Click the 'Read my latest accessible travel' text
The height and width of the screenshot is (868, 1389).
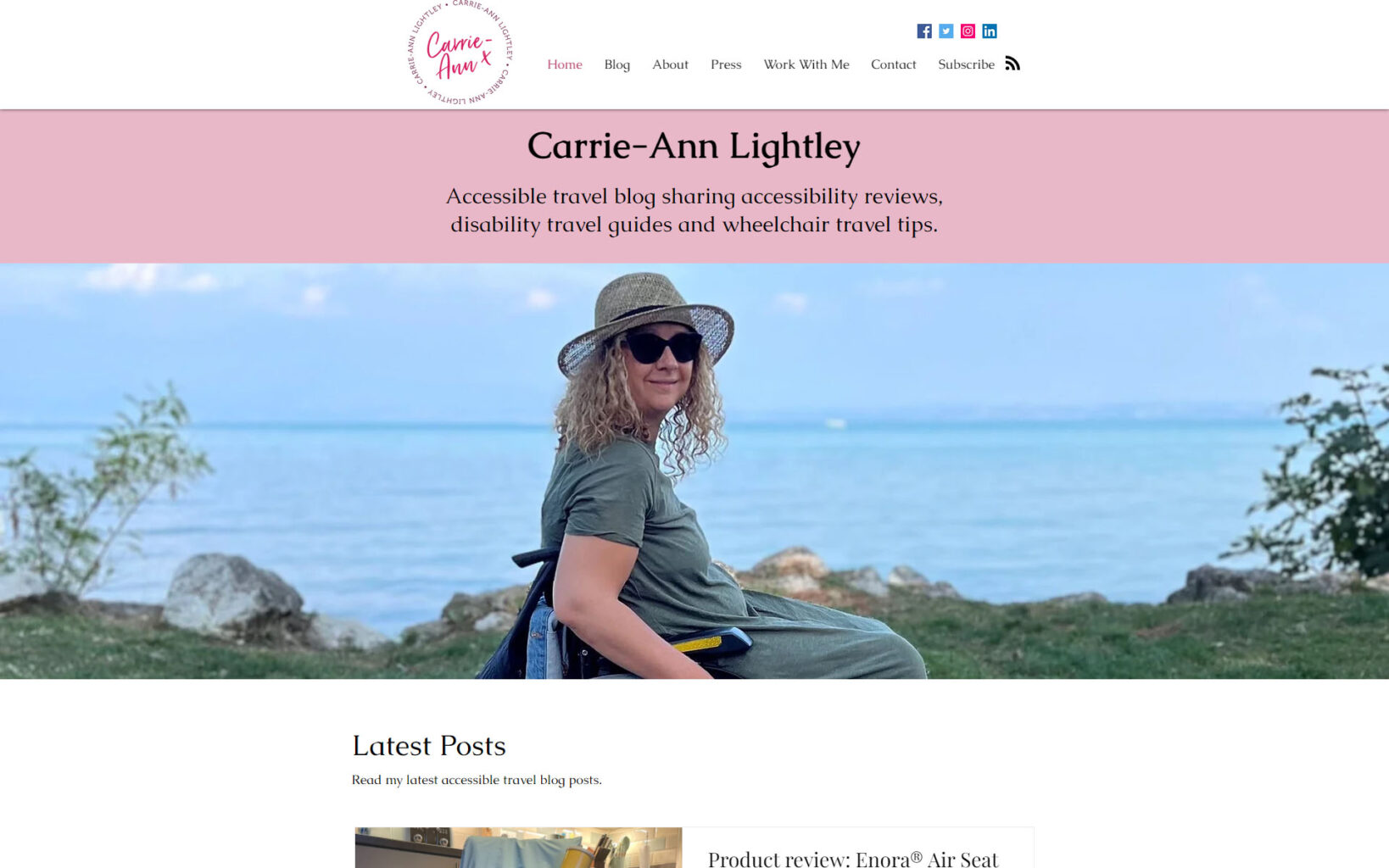(x=477, y=780)
